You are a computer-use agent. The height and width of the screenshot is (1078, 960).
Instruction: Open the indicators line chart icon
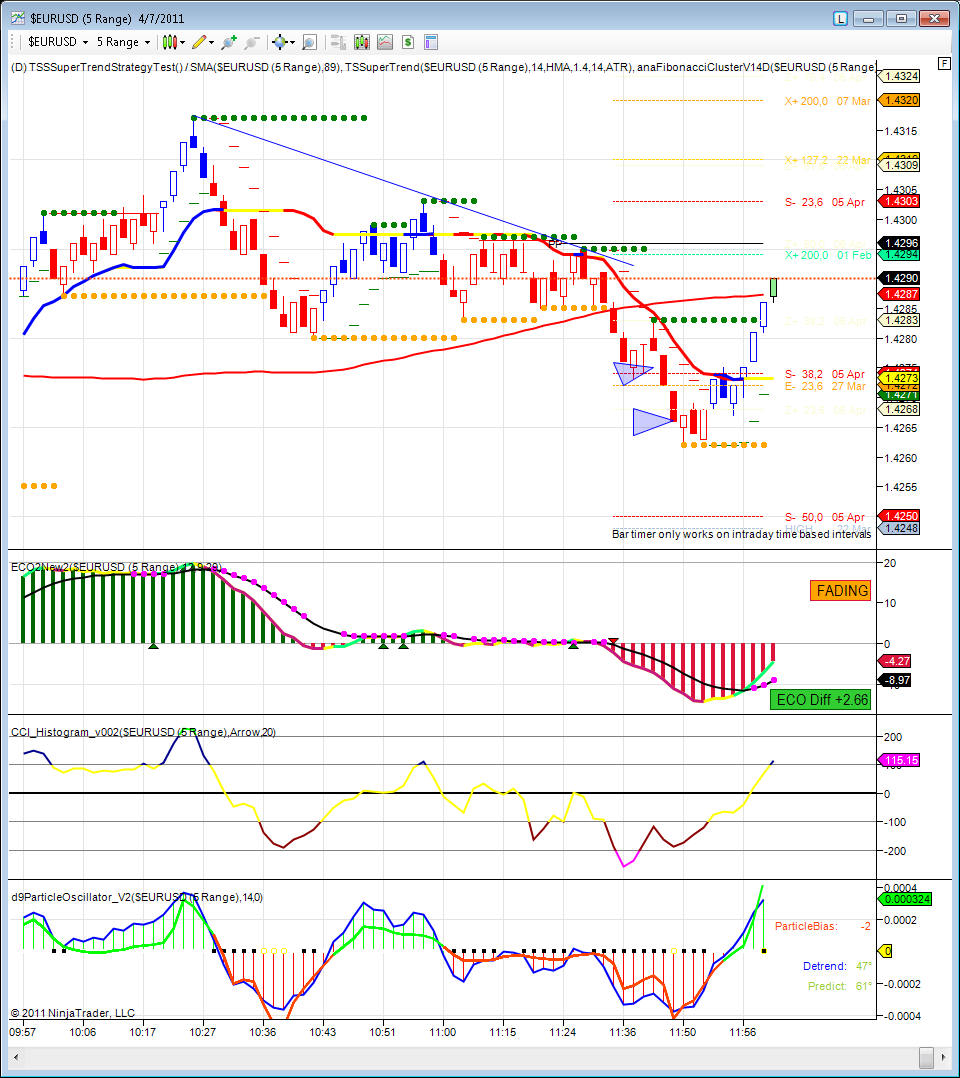coord(385,43)
